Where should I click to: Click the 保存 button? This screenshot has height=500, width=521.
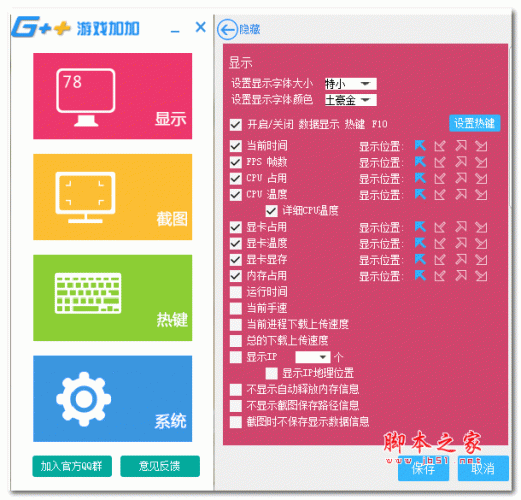pyautogui.click(x=423, y=469)
